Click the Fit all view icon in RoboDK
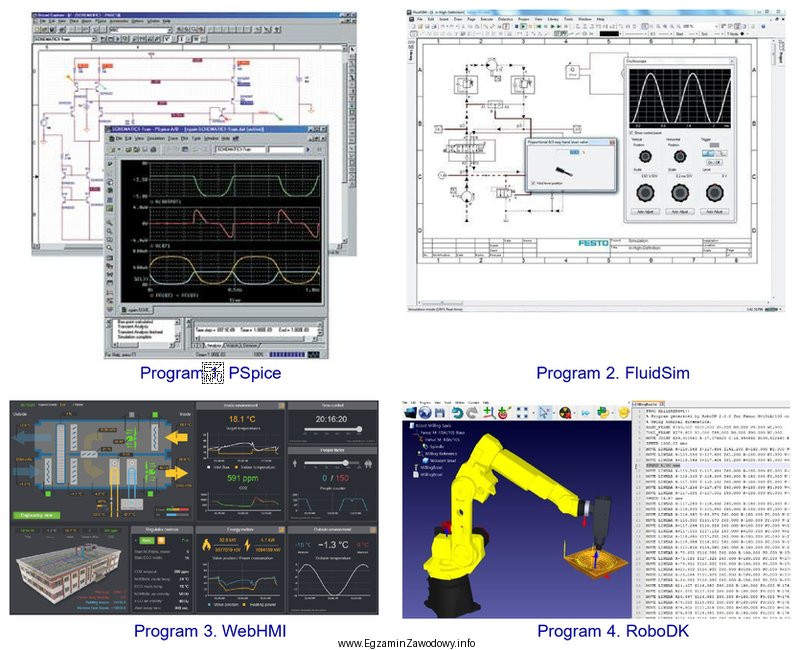 522,412
